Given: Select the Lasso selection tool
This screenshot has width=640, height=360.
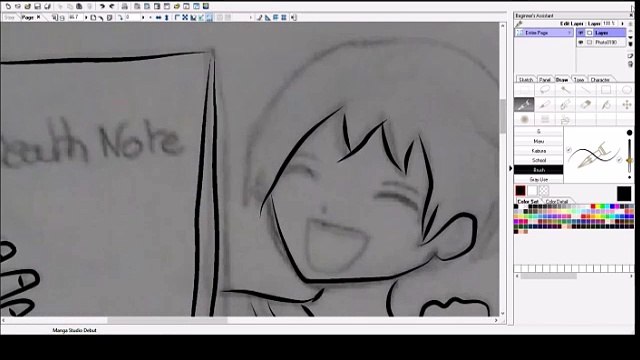Looking at the screenshot, I should click(544, 90).
